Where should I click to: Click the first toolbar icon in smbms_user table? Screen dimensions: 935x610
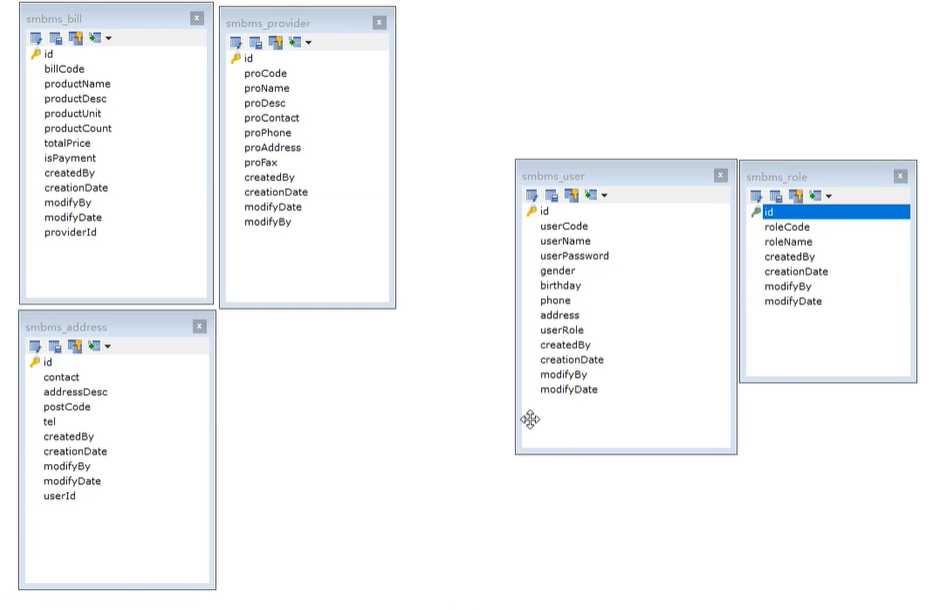532,195
